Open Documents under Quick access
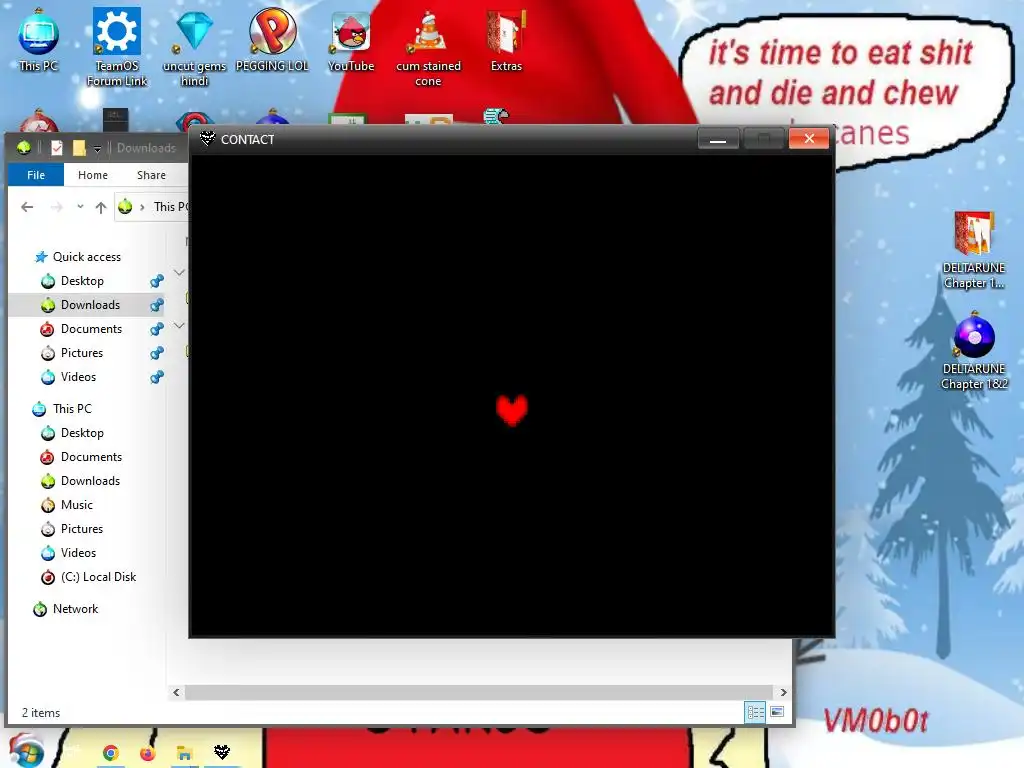The image size is (1024, 768). pyautogui.click(x=91, y=328)
